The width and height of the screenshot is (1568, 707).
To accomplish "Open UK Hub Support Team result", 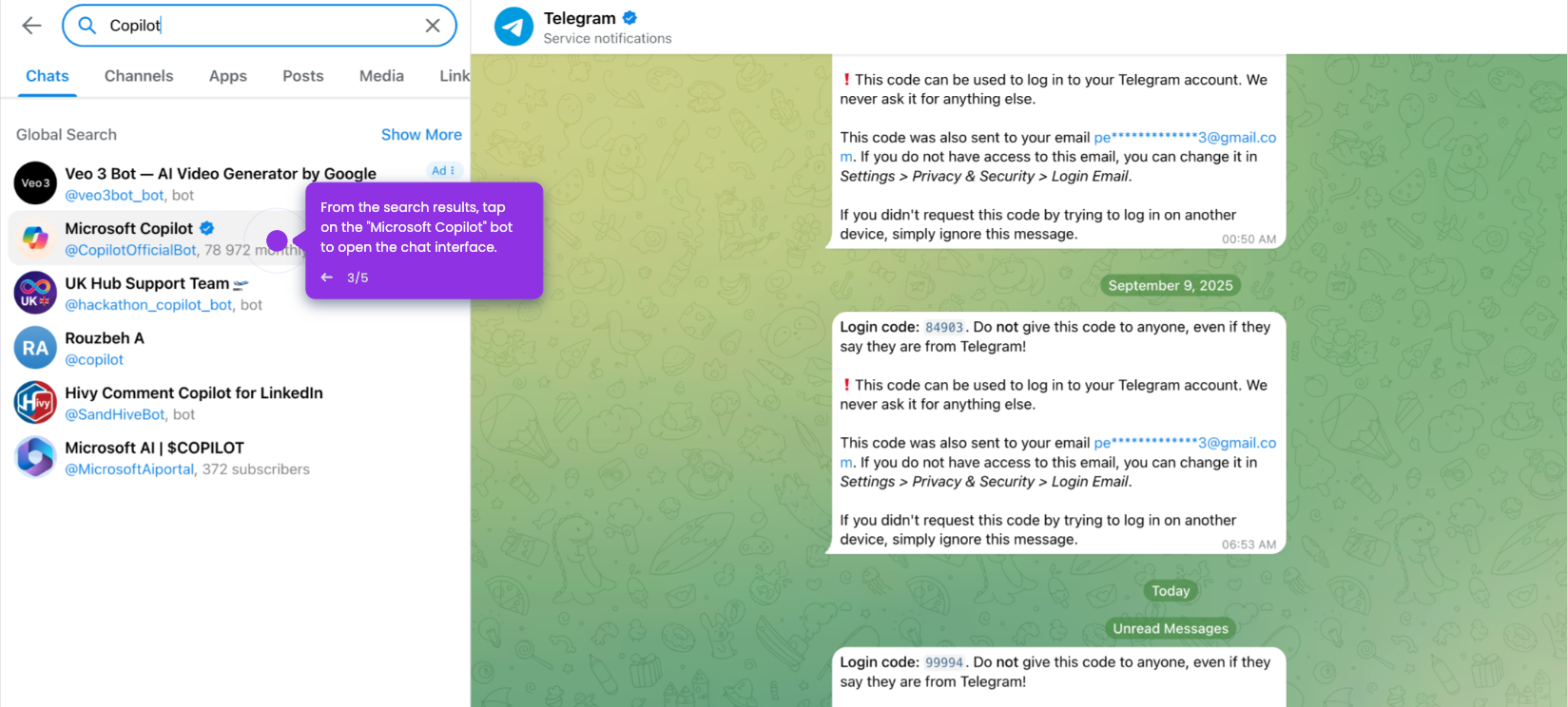I will (236, 293).
